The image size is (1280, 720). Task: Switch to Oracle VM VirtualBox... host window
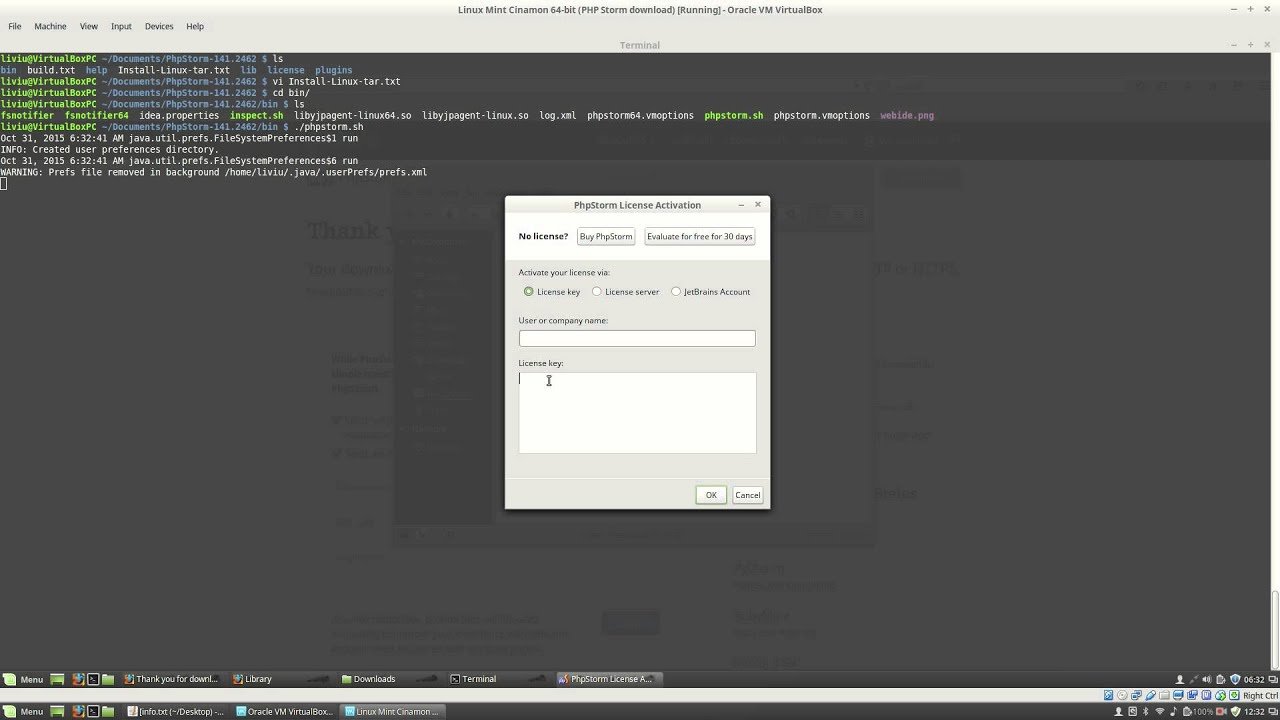coord(283,712)
